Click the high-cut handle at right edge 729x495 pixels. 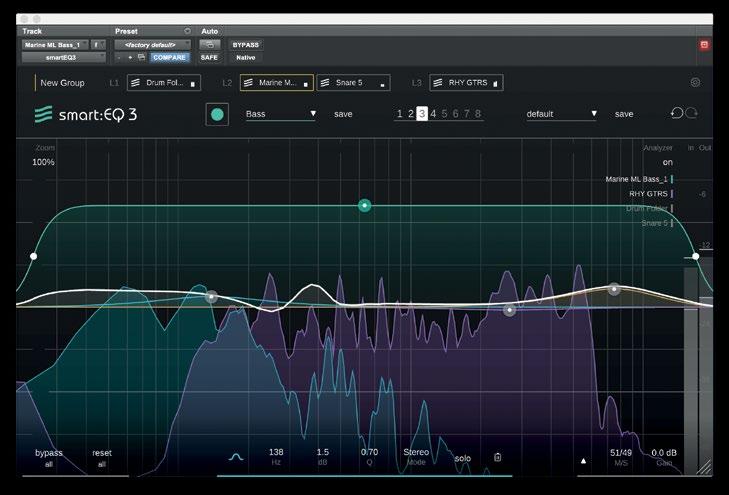click(696, 256)
